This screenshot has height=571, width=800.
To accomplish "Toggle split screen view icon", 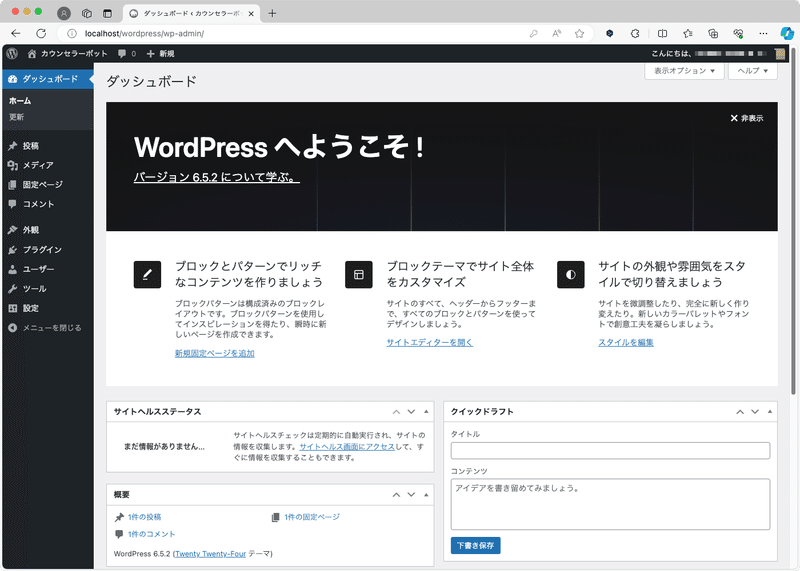I will point(662,34).
